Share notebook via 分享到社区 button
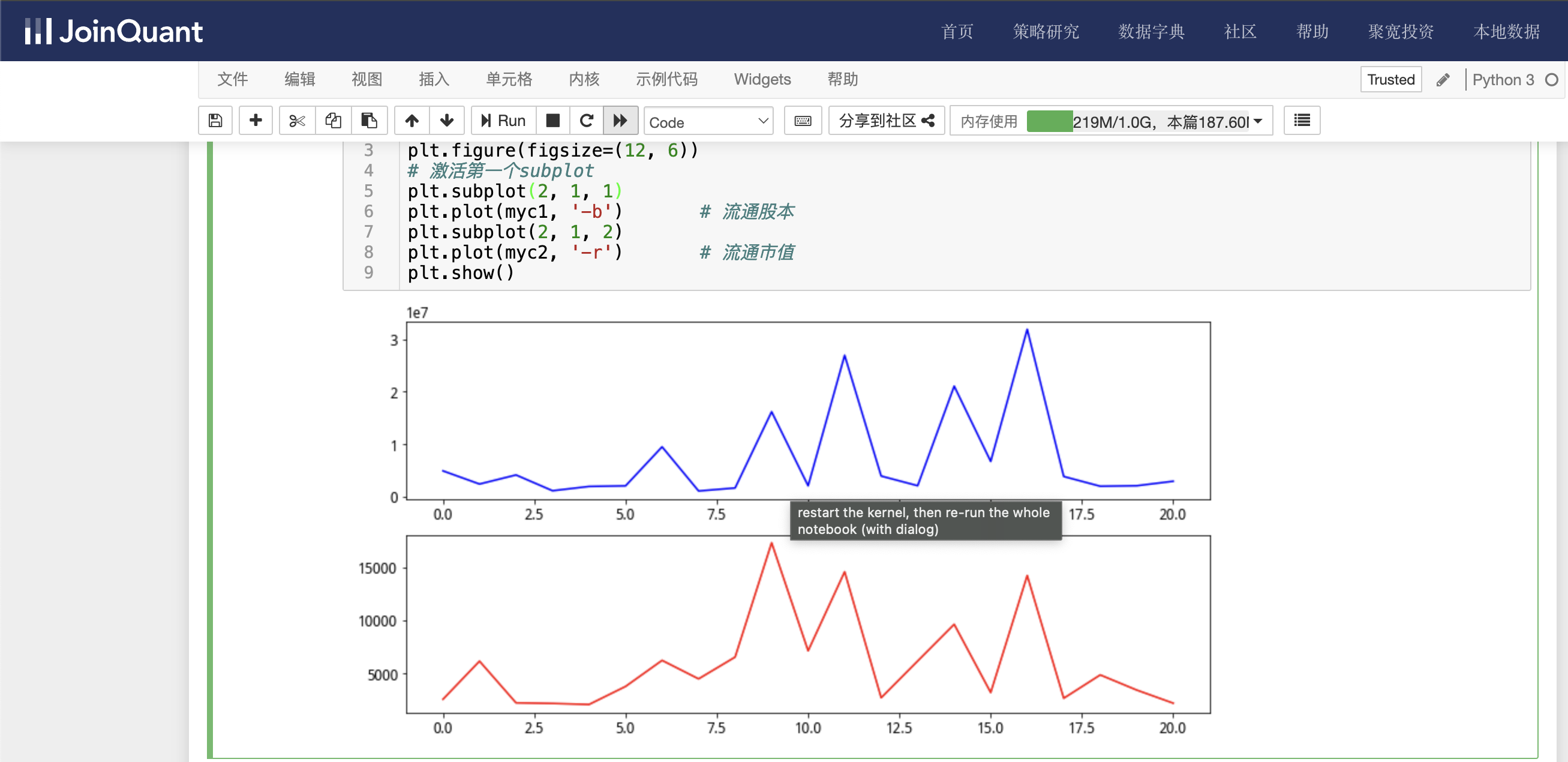Image resolution: width=1568 pixels, height=762 pixels. coord(885,121)
